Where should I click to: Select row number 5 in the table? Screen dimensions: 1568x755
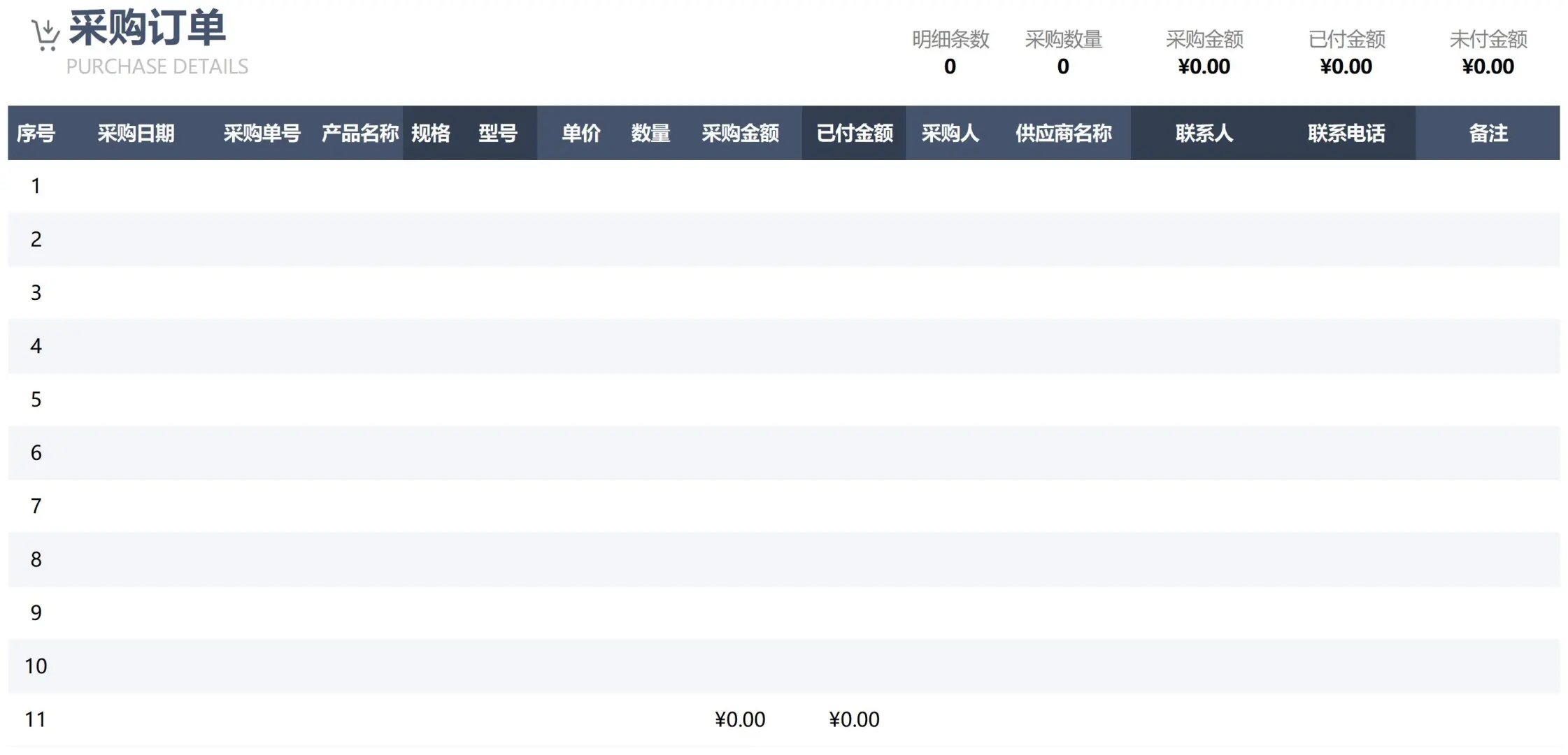[x=34, y=399]
